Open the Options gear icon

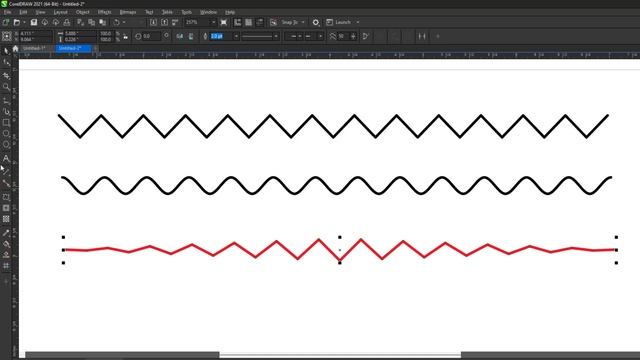[316, 22]
